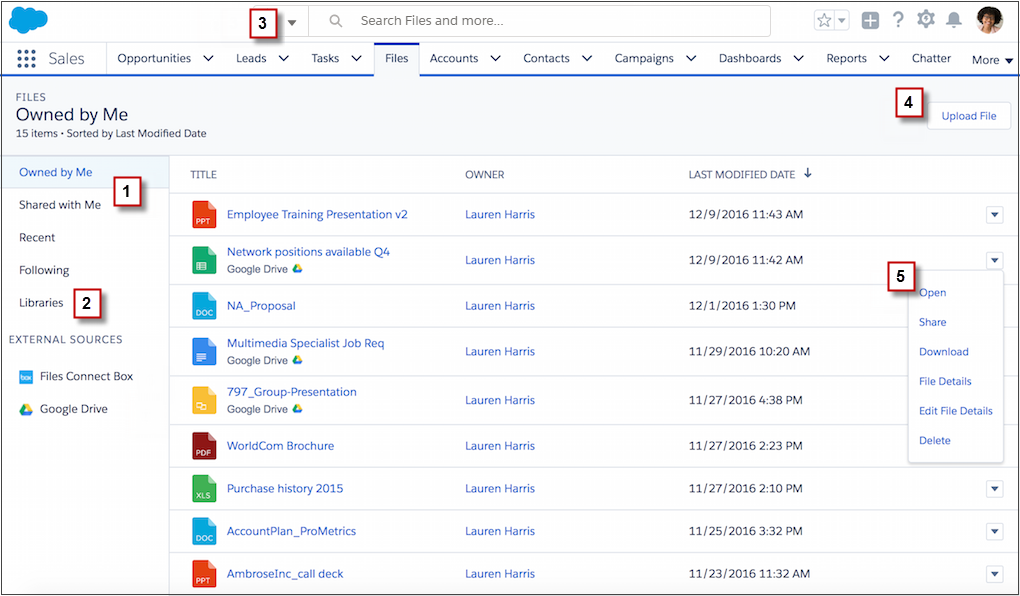Click PDF icon for WorldCom Brochure
Viewport: 1020px width, 596px height.
(x=204, y=446)
